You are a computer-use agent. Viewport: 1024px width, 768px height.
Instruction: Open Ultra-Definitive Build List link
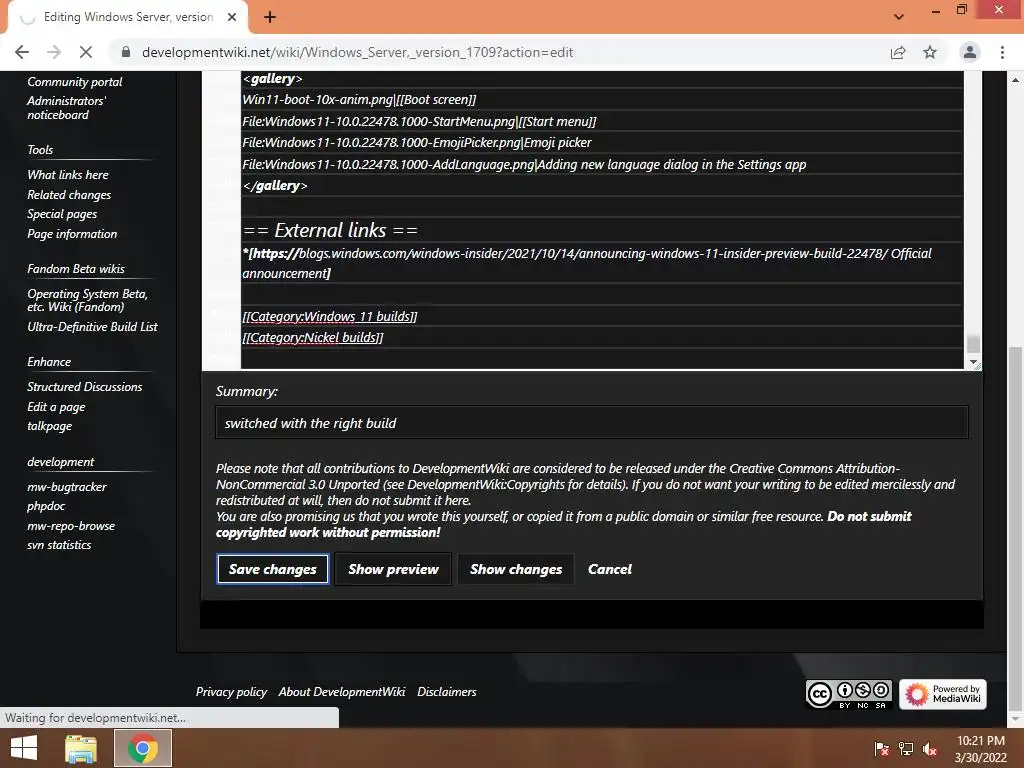93,327
